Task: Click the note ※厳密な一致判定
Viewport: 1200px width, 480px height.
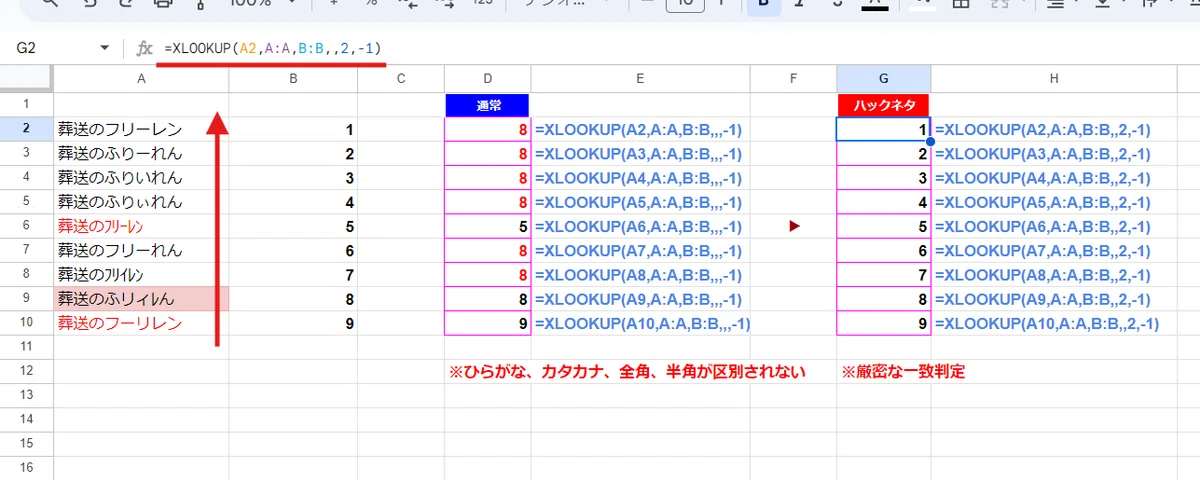Action: pyautogui.click(x=903, y=372)
